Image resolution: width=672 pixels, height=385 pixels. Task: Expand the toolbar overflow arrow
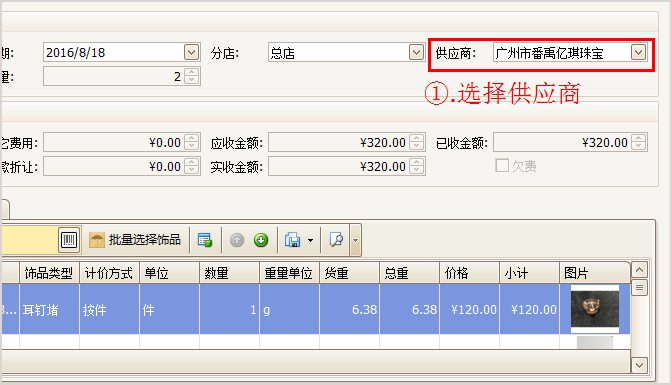pos(355,241)
